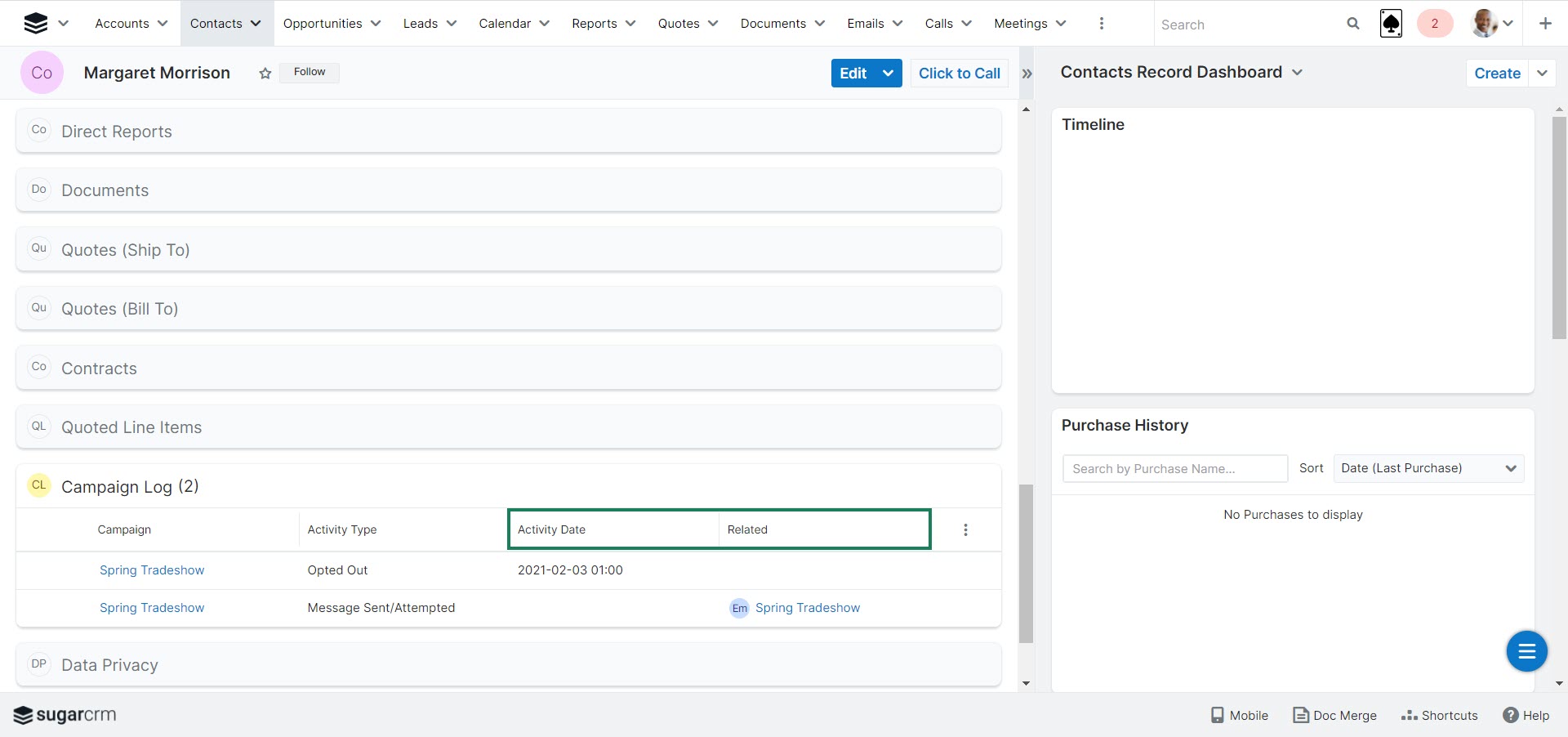This screenshot has width=1568, height=737.
Task: Open the notifications badge showing 2
Action: point(1434,24)
